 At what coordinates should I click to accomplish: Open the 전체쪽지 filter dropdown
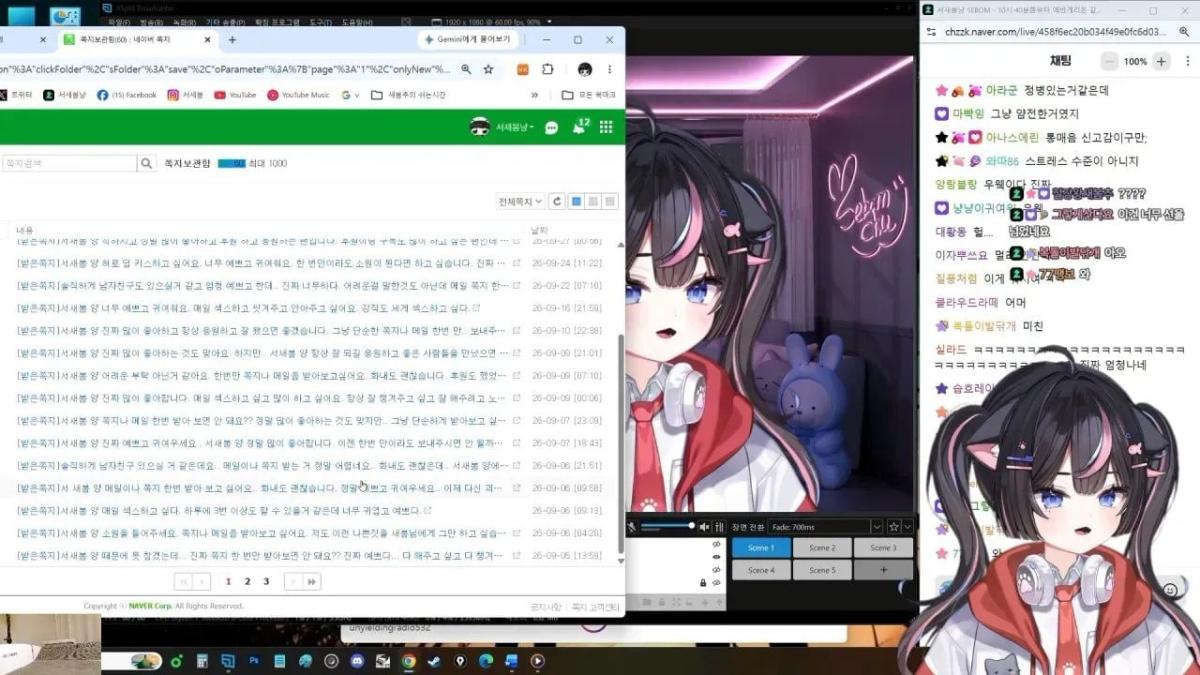[521, 201]
